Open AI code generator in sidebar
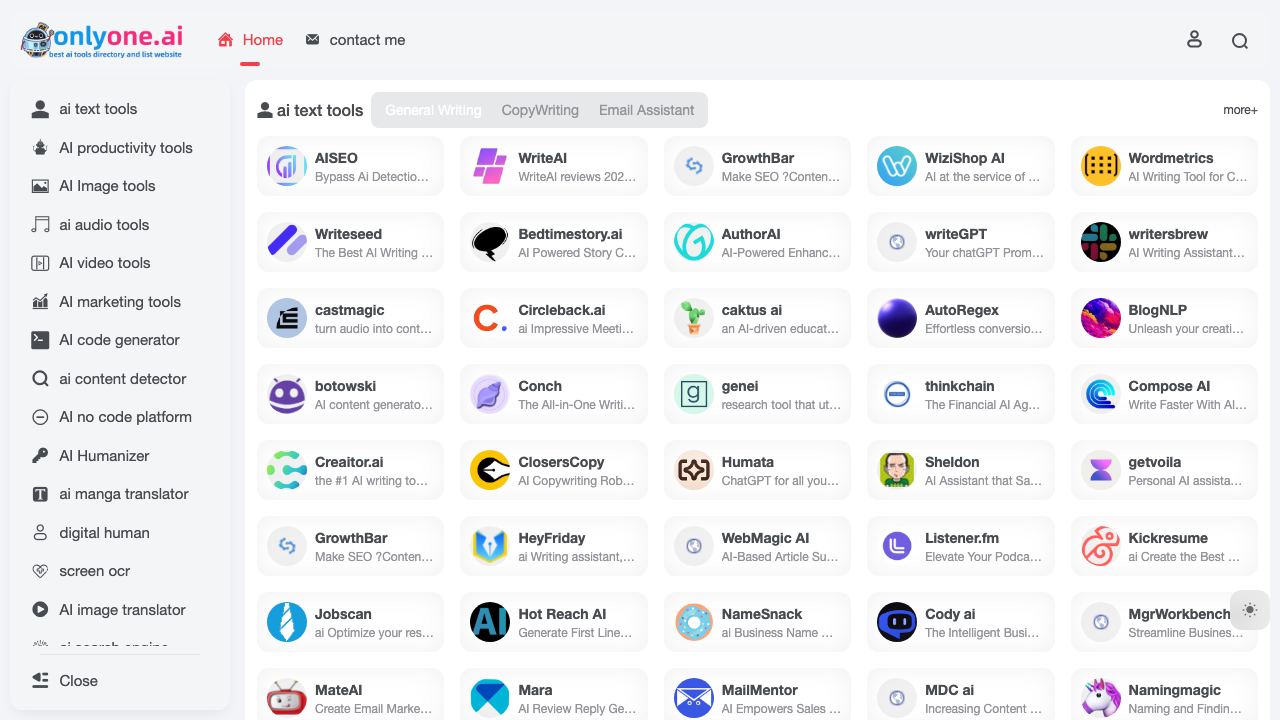Viewport: 1280px width, 720px height. coord(120,340)
